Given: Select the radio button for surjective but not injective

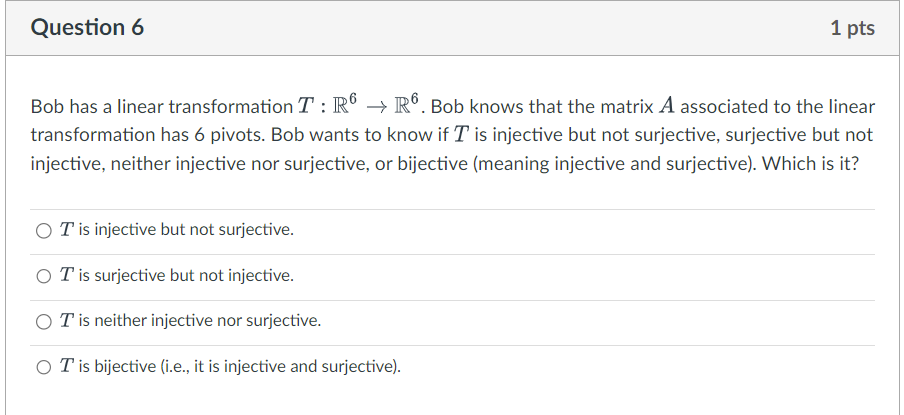Looking at the screenshot, I should 44,277.
